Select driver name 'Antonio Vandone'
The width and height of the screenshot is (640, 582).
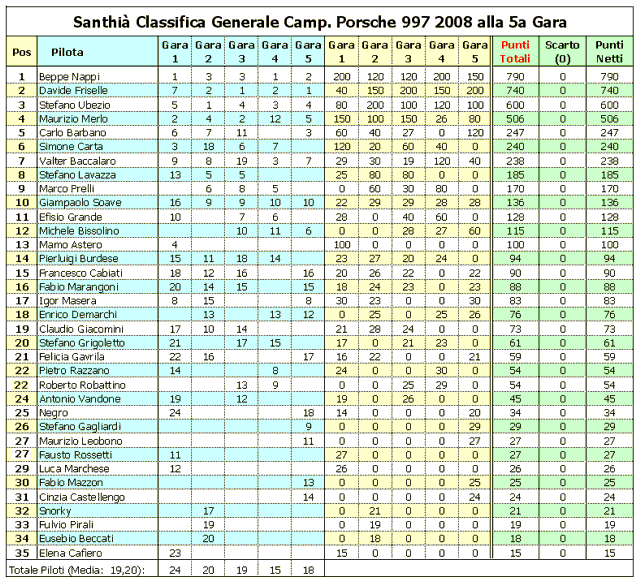(80, 399)
